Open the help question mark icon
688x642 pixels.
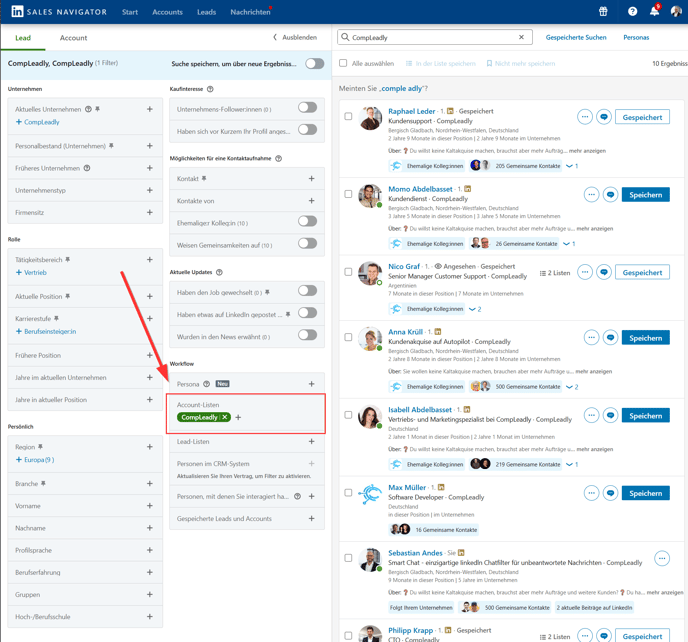point(632,12)
